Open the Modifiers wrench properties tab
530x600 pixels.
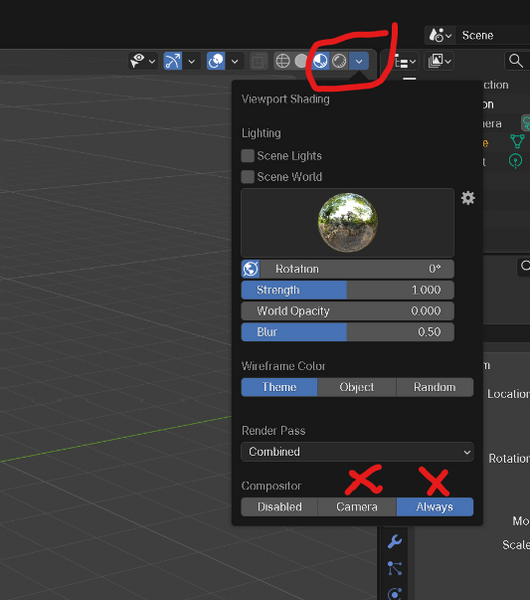pos(395,541)
